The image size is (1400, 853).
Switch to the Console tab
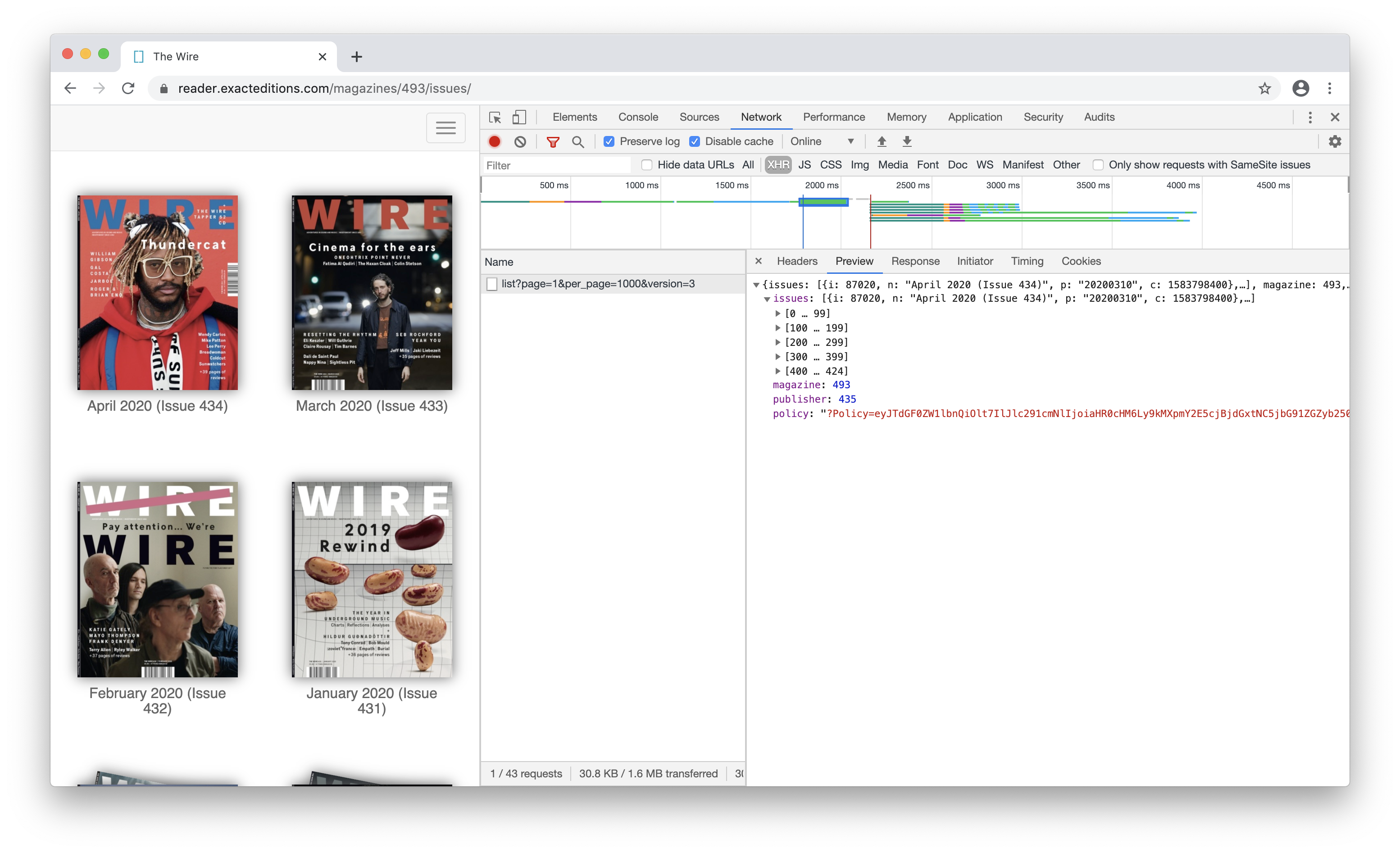637,117
